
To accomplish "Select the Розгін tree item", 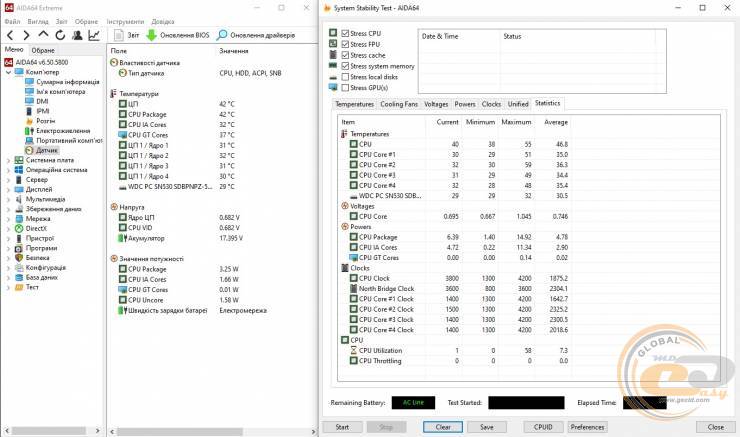I will tap(45, 121).
